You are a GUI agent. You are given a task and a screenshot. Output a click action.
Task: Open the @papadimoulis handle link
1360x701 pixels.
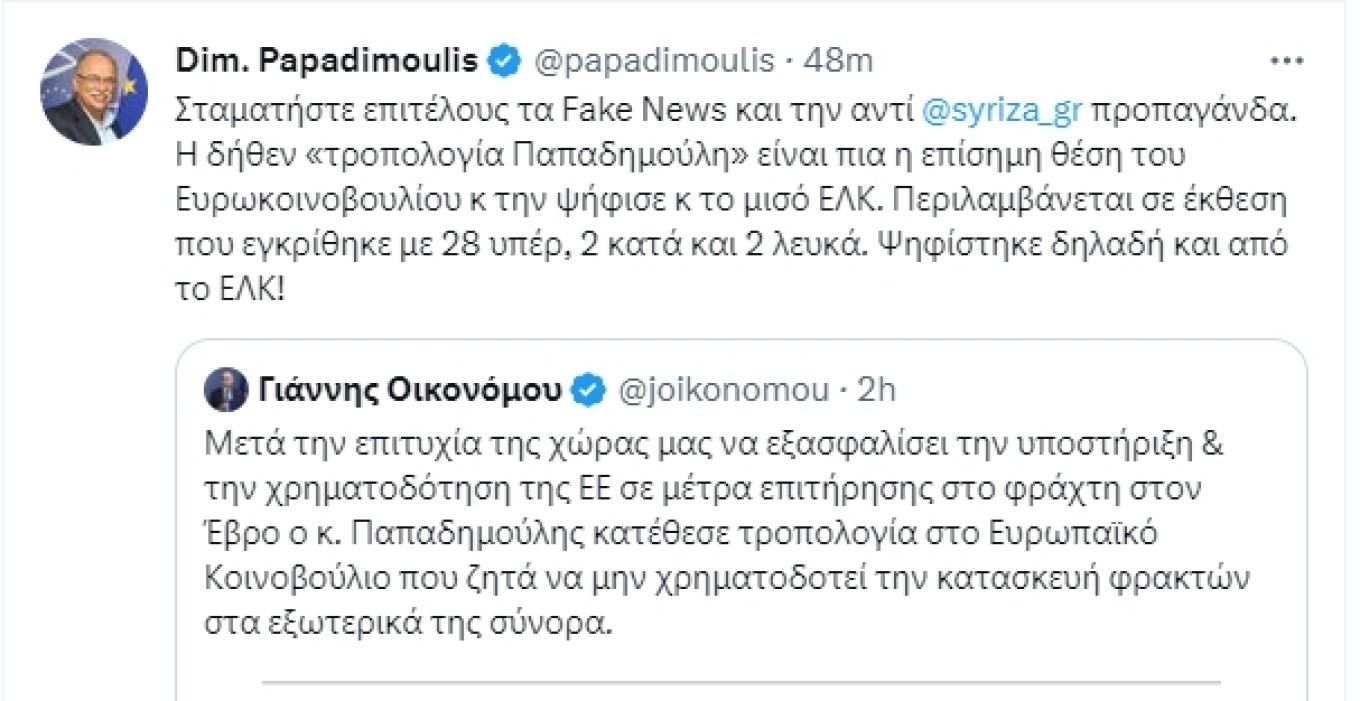pyautogui.click(x=656, y=62)
